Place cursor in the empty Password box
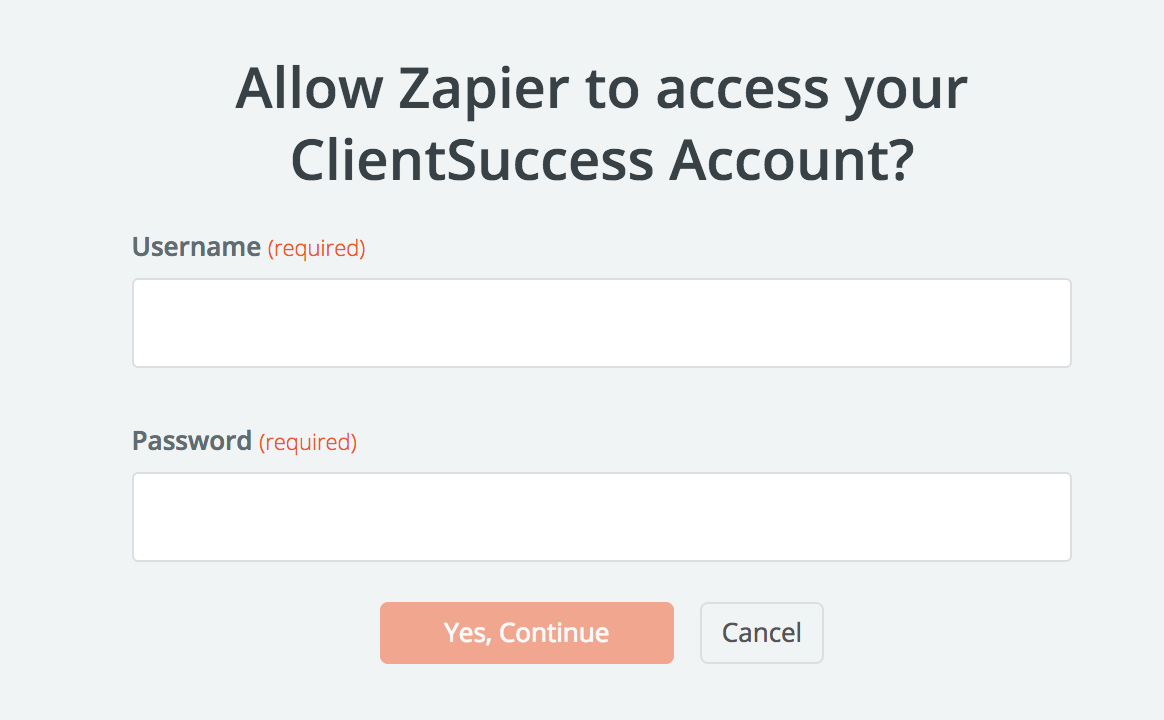 click(601, 517)
